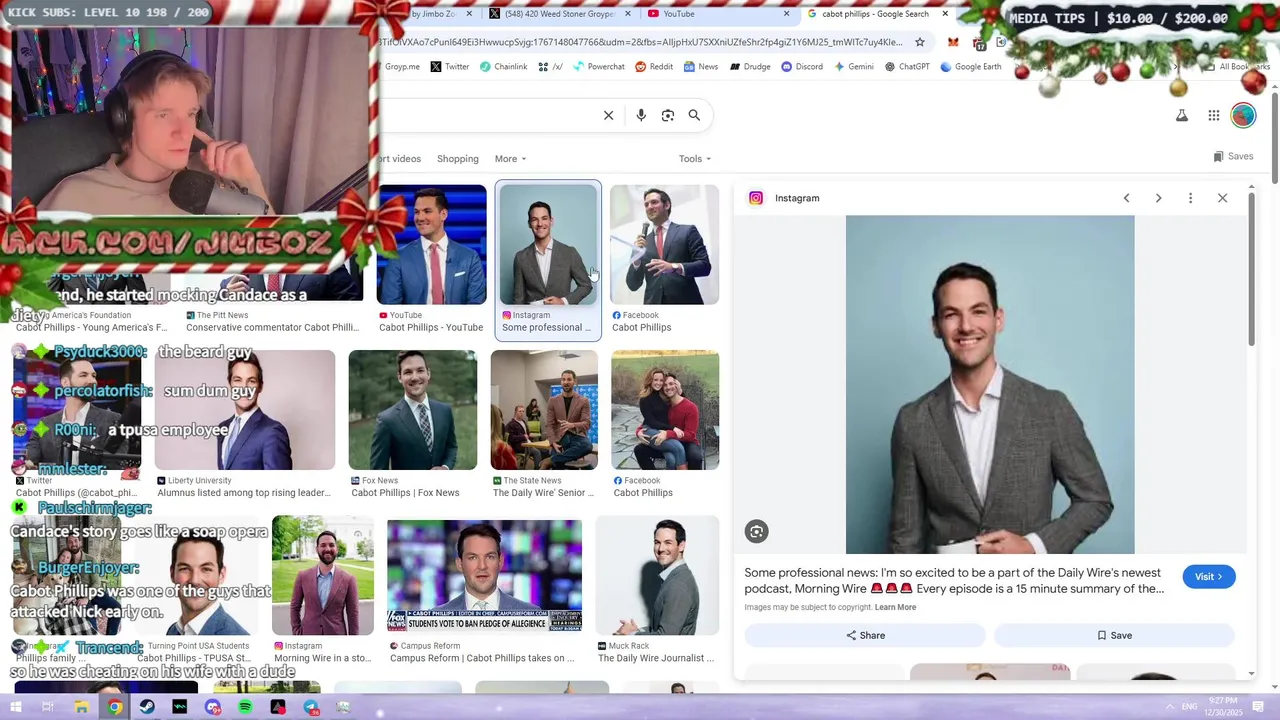Close the cabot phillips Google Search tab
1280x720 pixels.
click(x=945, y=14)
